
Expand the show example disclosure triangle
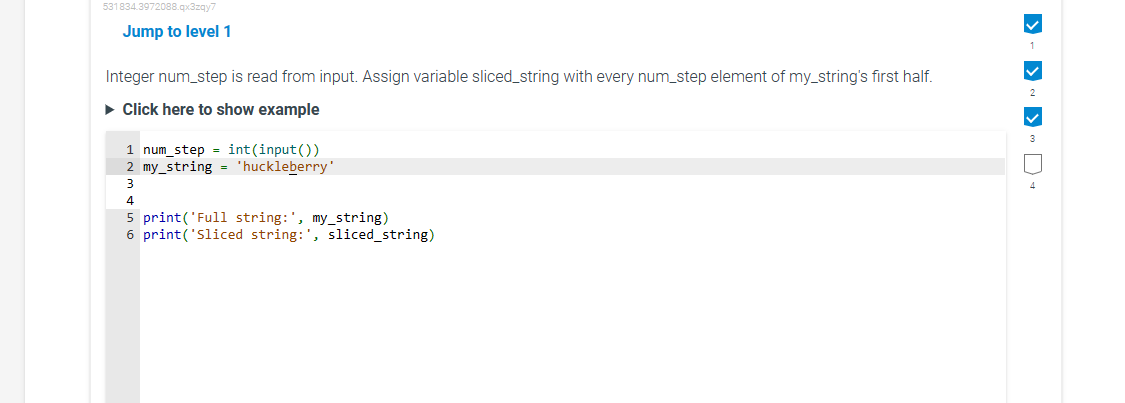pos(110,109)
